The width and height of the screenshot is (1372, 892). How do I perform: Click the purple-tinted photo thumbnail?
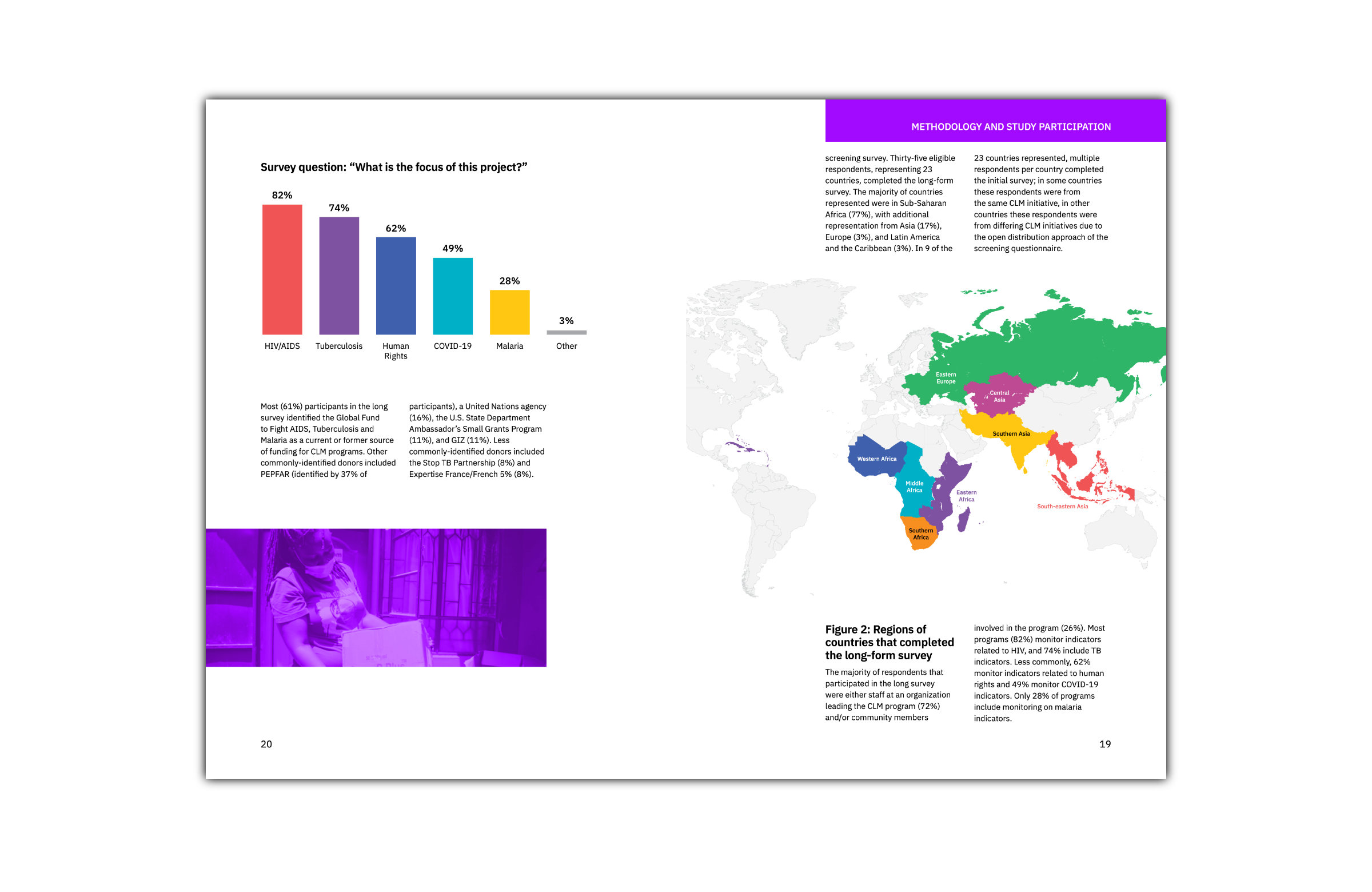pyautogui.click(x=376, y=598)
